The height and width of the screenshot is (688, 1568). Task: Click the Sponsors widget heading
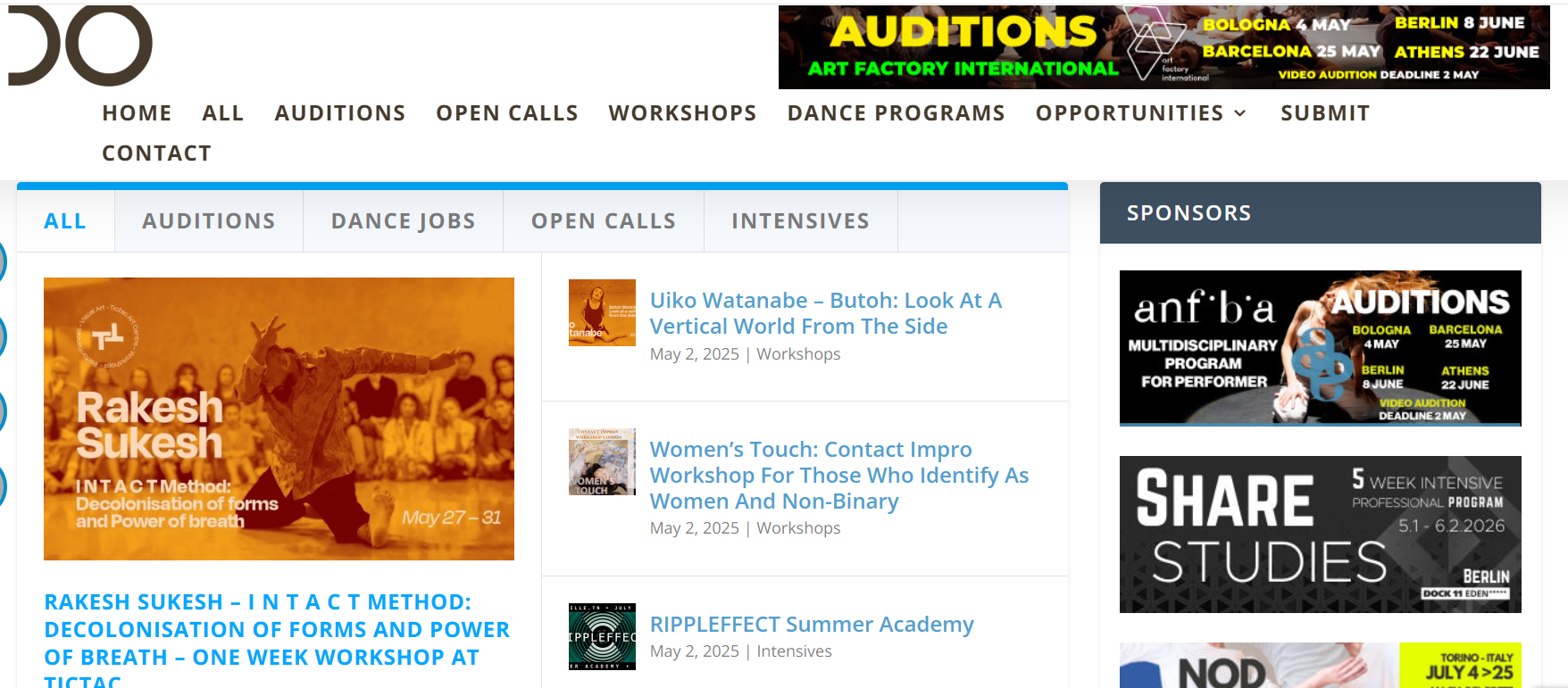pyautogui.click(x=1189, y=213)
